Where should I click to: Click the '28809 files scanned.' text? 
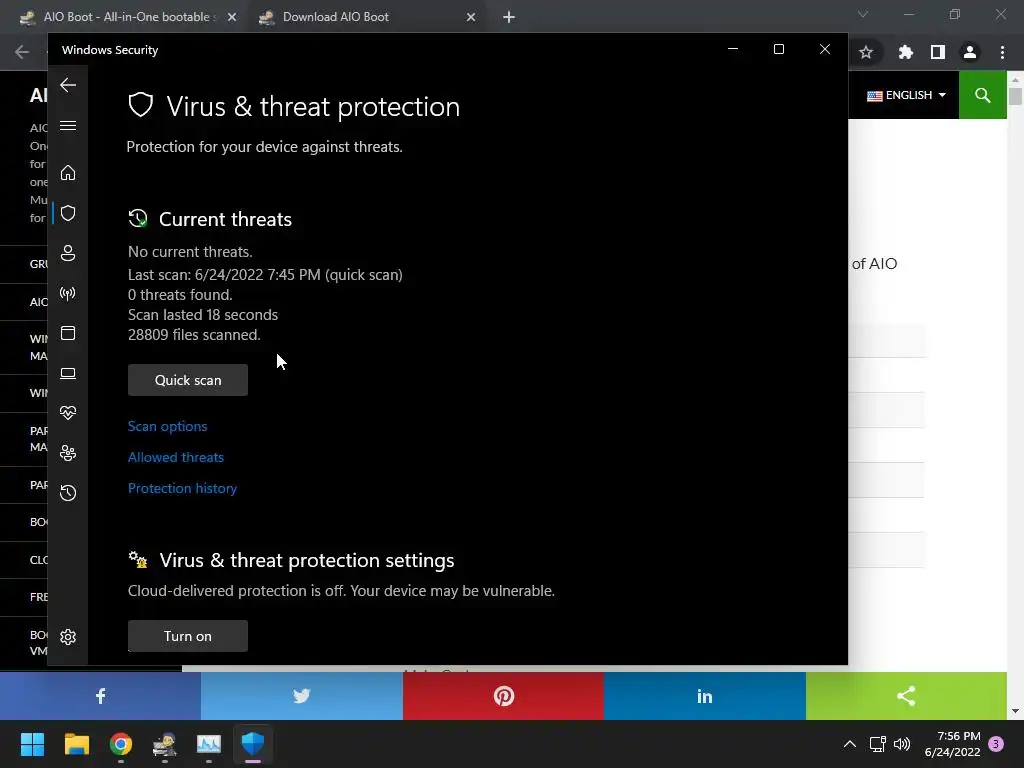coord(194,334)
